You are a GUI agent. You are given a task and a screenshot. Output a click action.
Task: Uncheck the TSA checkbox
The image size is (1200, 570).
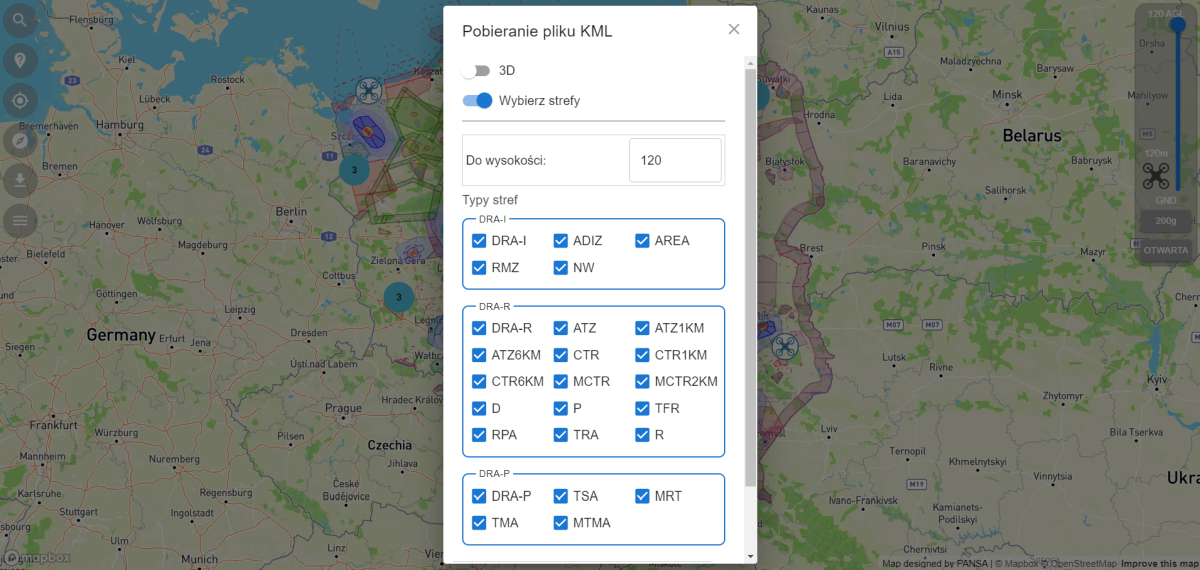tap(561, 496)
